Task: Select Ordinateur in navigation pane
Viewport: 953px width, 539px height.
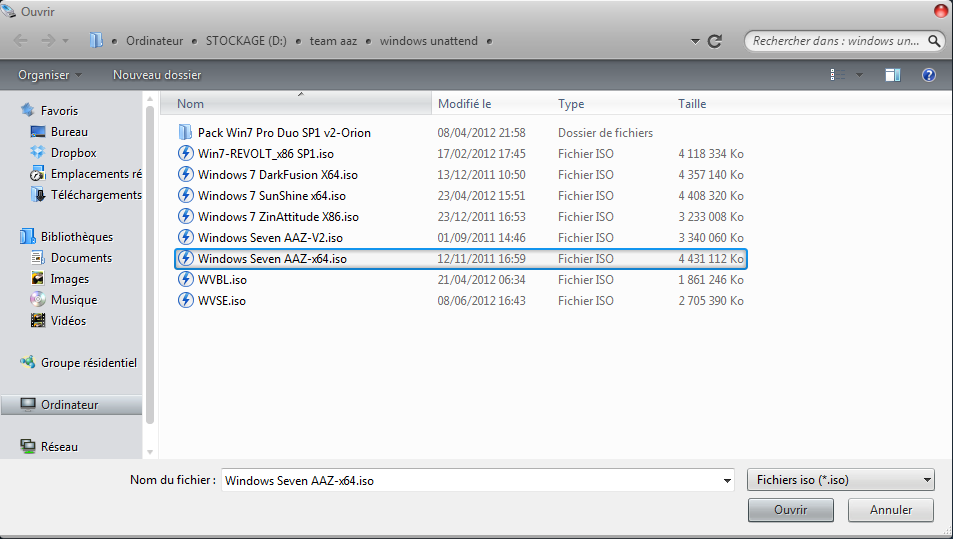Action: (71, 405)
